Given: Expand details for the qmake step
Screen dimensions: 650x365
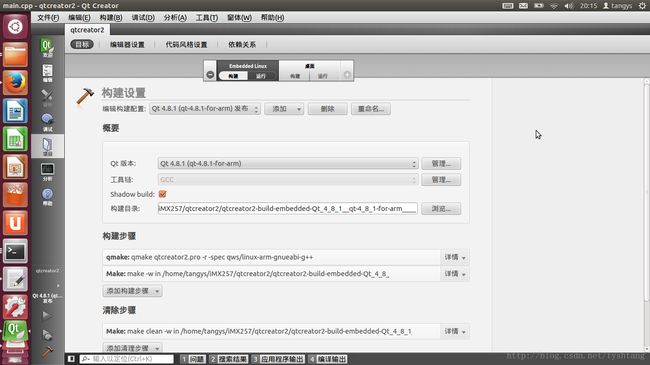Looking at the screenshot, I should click(455, 257).
